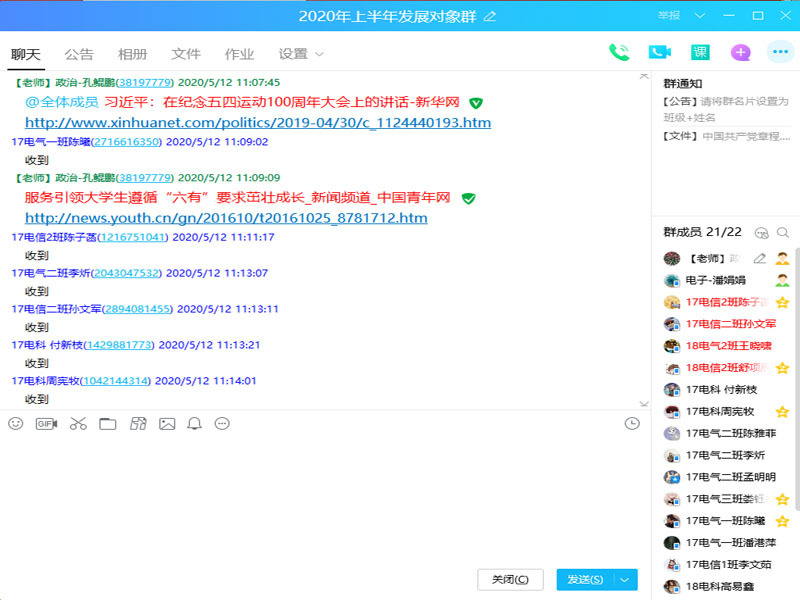
Task: Start a group video call
Action: pos(659,53)
